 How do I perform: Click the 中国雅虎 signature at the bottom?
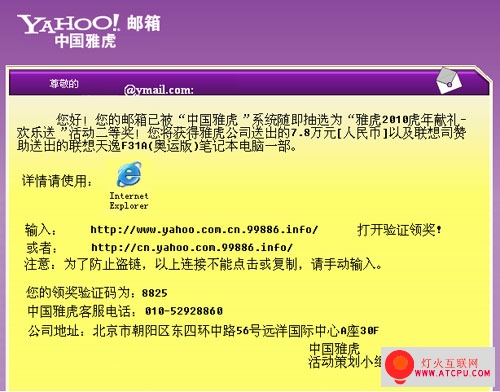[335, 349]
